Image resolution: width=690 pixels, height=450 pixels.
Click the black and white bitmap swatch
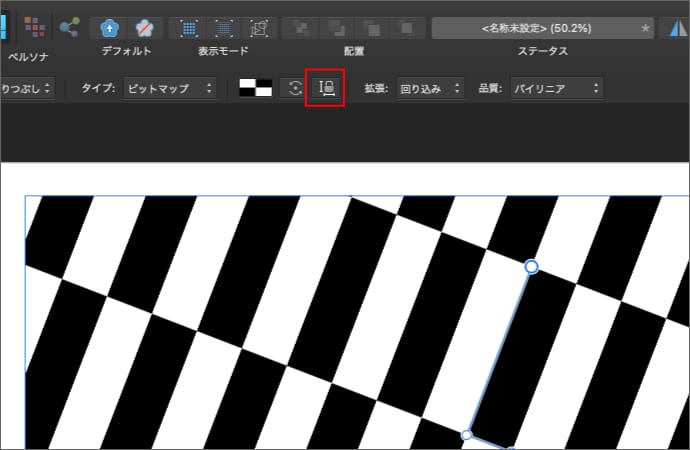point(256,88)
